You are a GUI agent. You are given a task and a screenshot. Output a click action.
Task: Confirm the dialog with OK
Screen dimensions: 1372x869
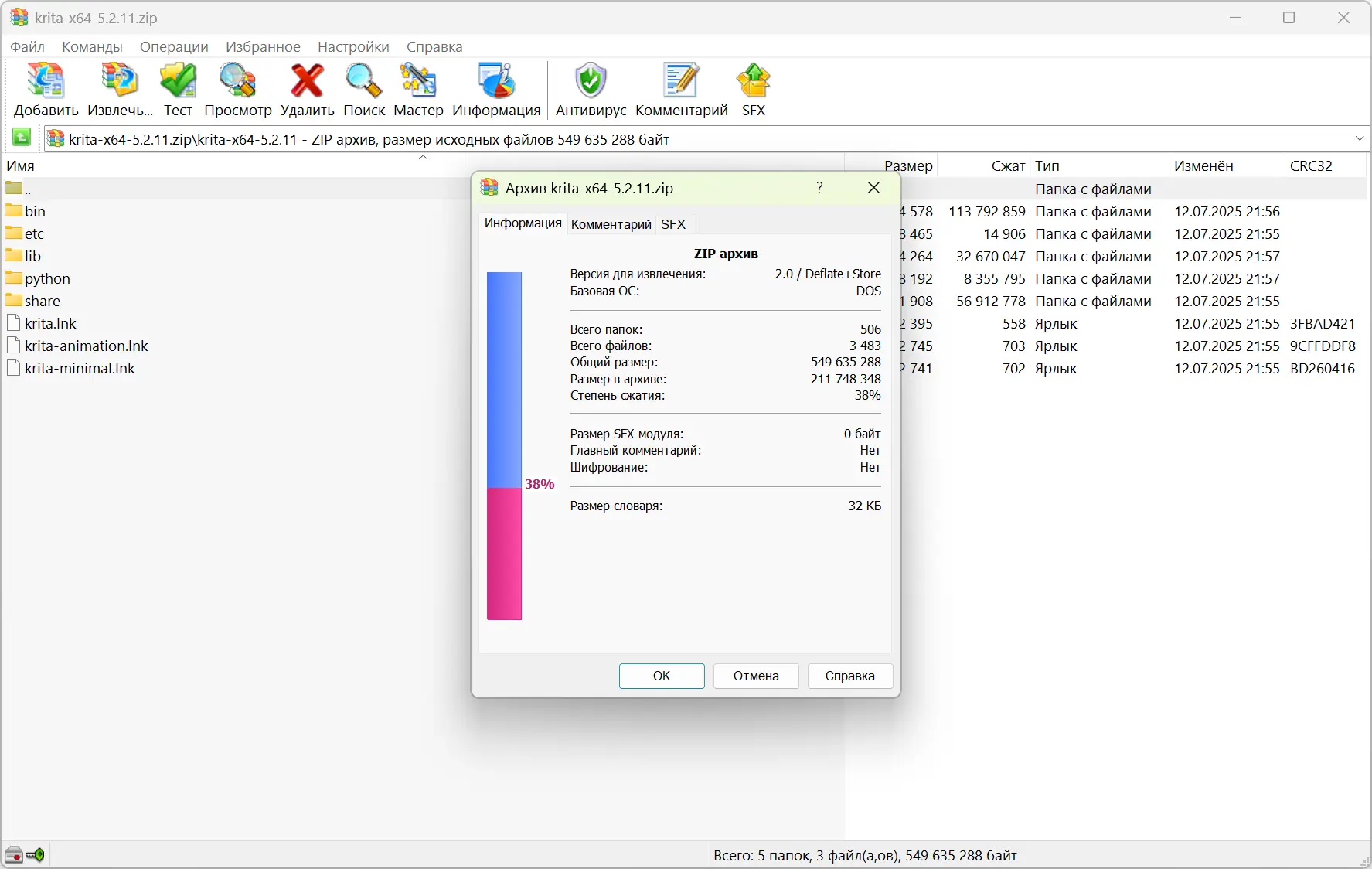(x=662, y=676)
